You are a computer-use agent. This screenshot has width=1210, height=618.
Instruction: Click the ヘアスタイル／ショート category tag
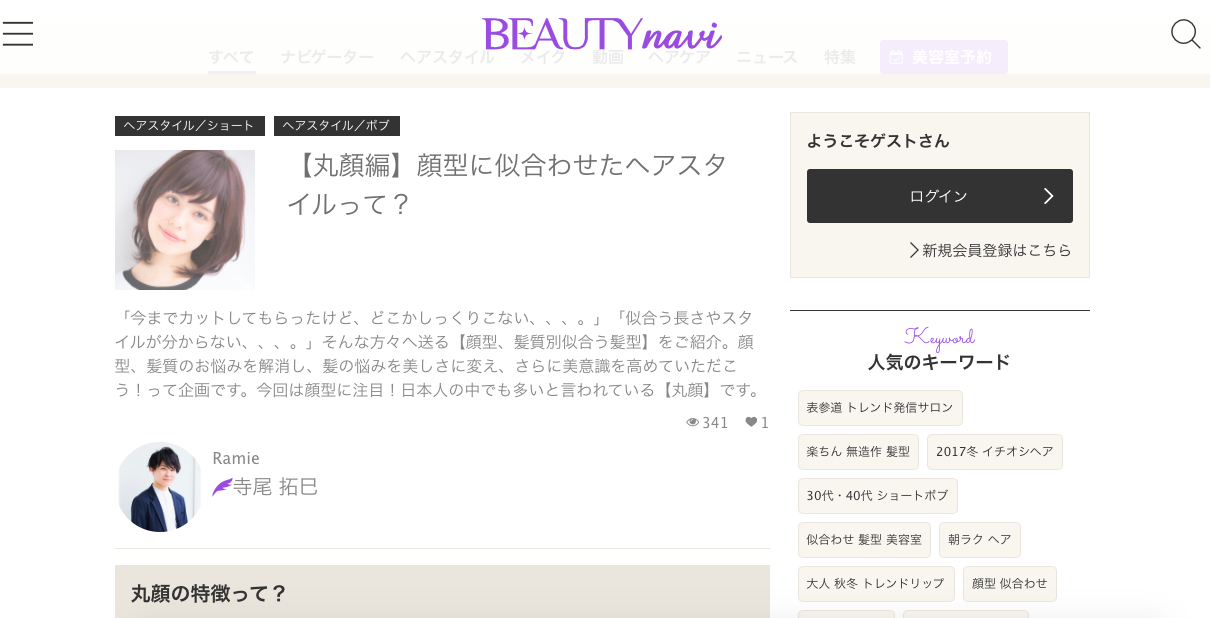(x=189, y=126)
